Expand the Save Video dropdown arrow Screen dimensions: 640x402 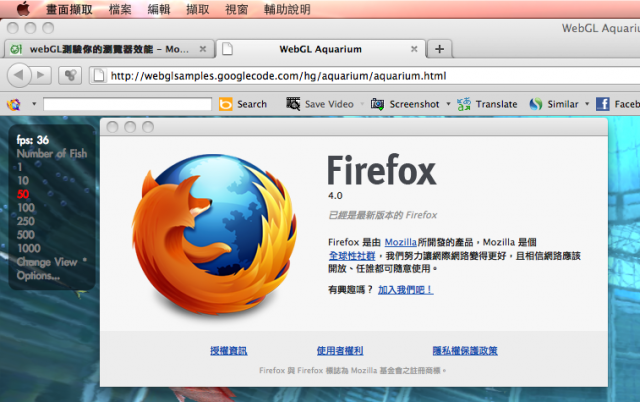pos(362,104)
